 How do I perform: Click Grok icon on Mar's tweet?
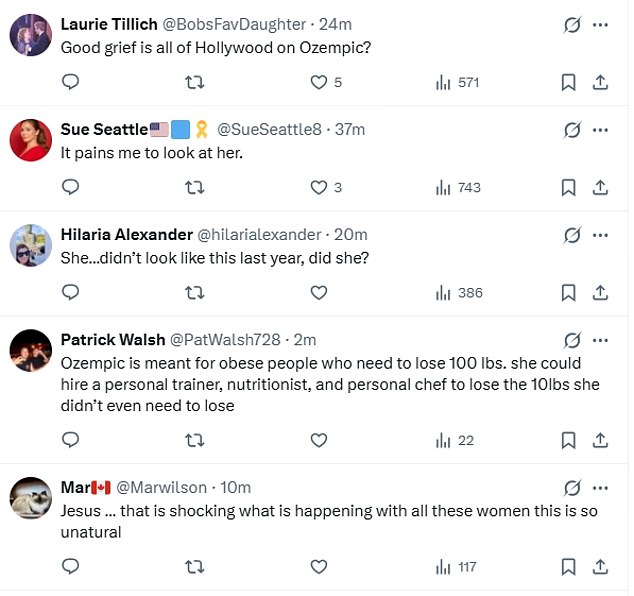tap(572, 488)
